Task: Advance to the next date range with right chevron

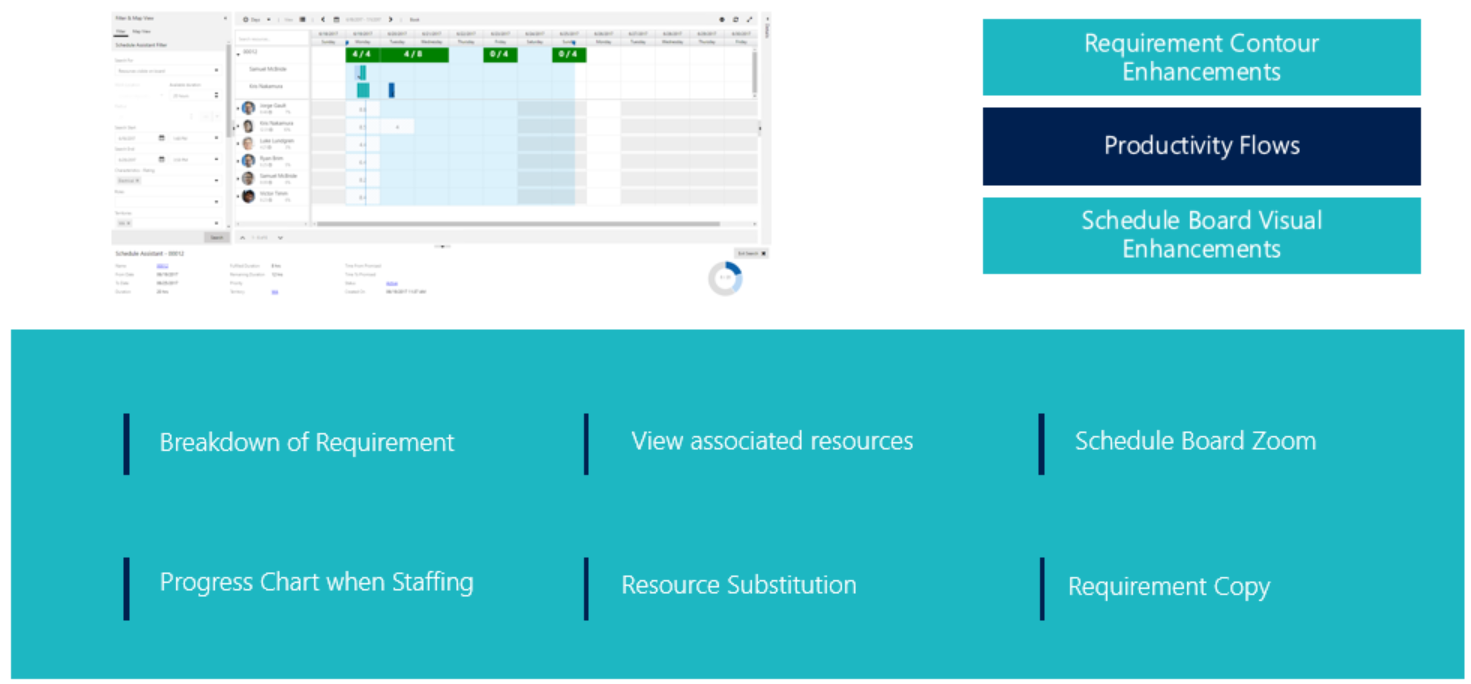Action: point(390,18)
